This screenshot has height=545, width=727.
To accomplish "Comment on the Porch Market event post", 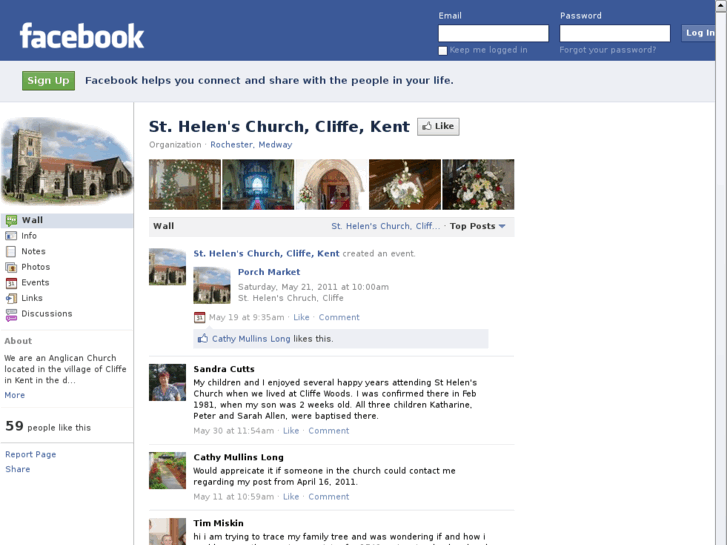I will pyautogui.click(x=339, y=317).
